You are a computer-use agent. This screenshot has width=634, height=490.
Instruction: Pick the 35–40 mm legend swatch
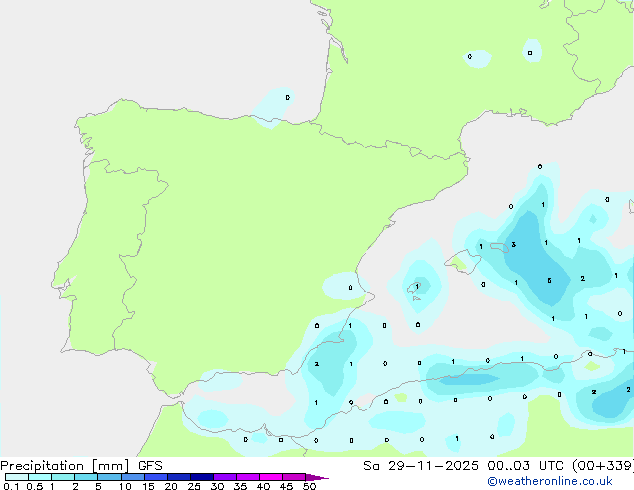click(x=248, y=477)
